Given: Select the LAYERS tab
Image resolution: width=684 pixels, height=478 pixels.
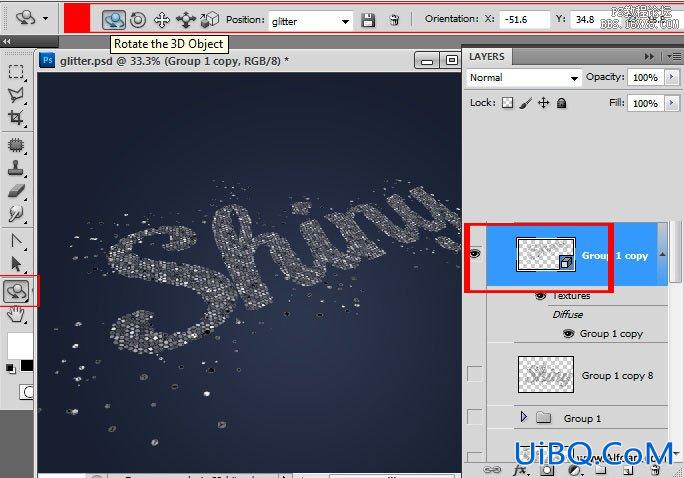Looking at the screenshot, I should point(487,57).
